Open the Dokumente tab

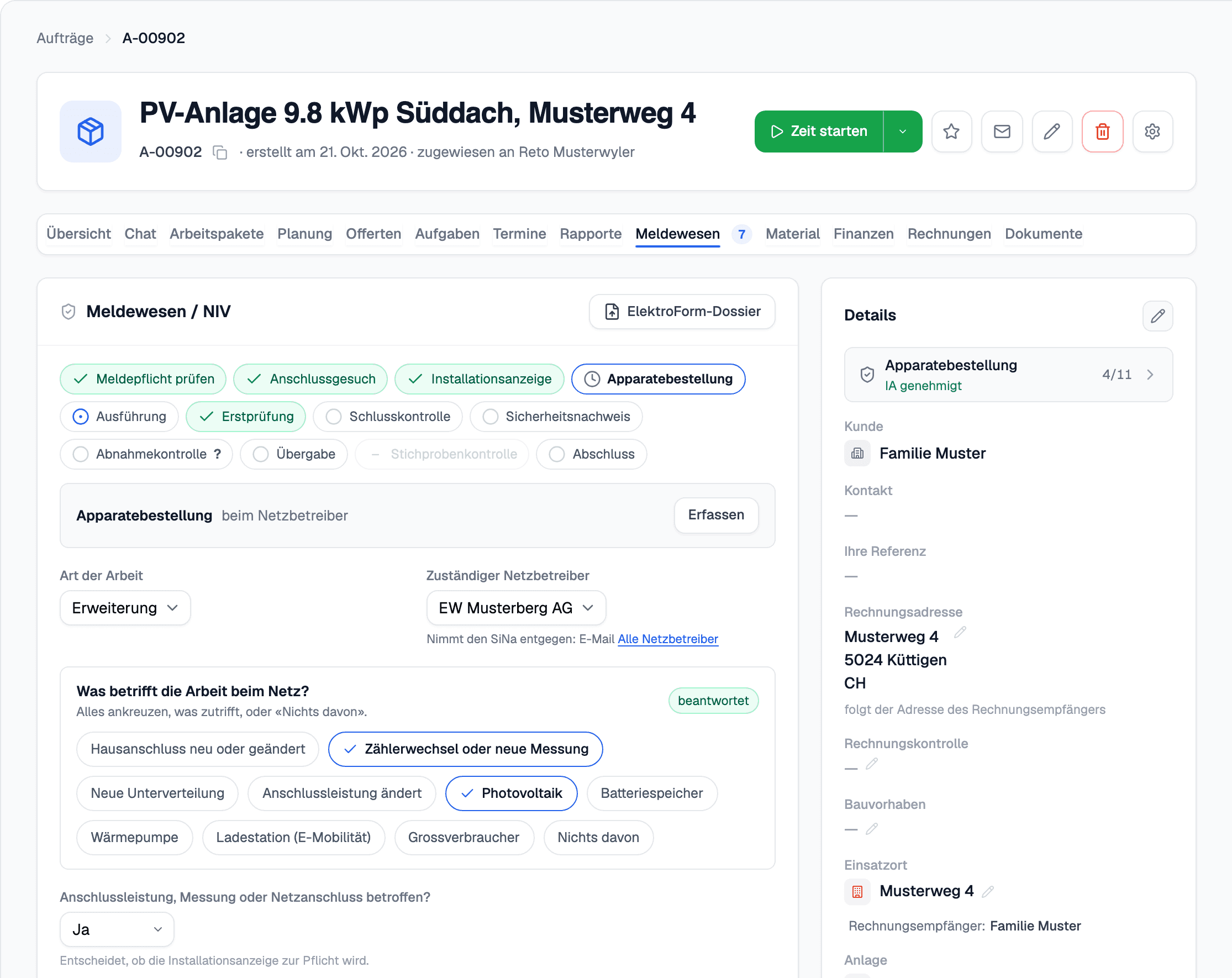click(1043, 234)
